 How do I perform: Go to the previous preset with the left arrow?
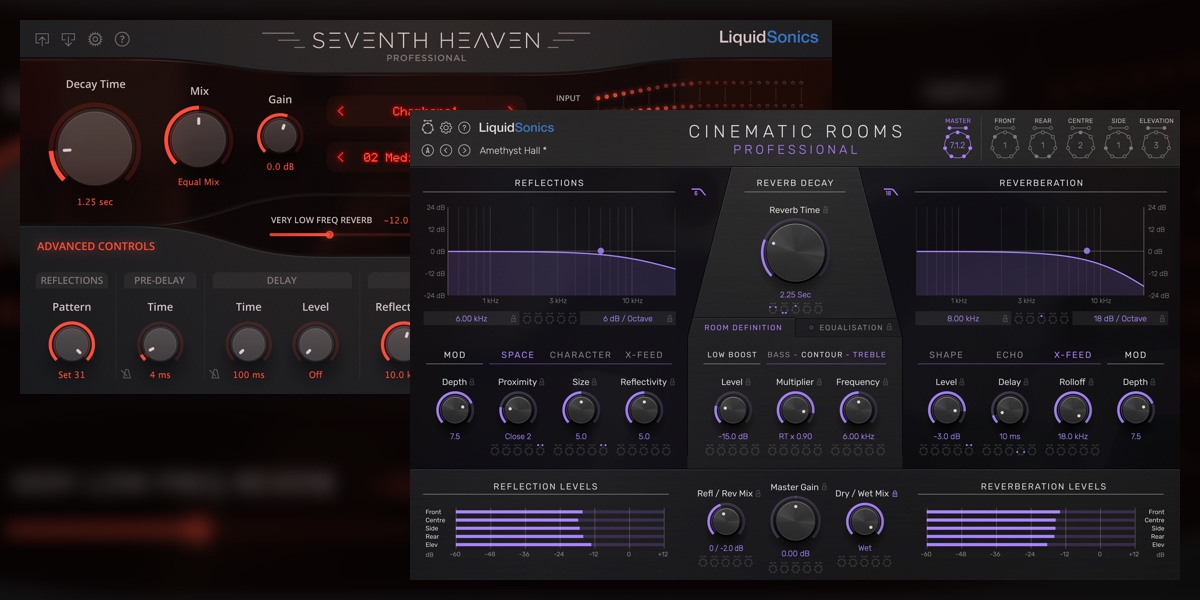pyautogui.click(x=446, y=150)
